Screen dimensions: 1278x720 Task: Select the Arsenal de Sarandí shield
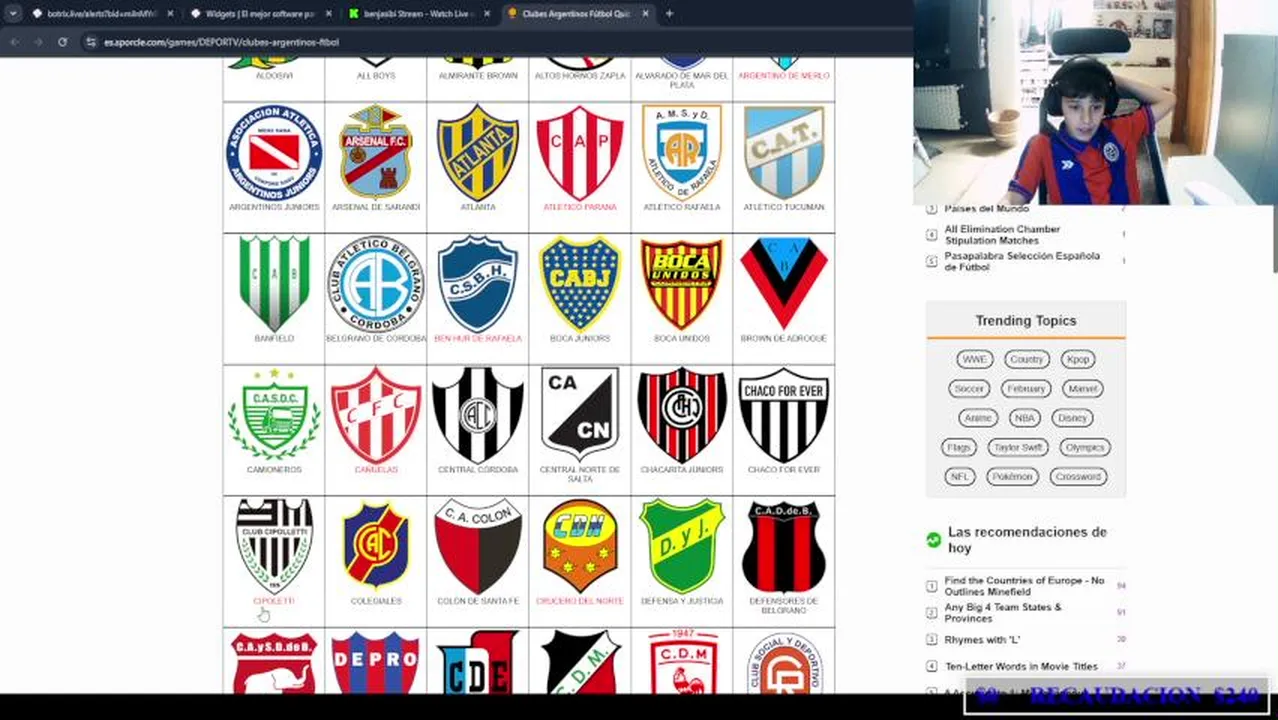coord(376,153)
